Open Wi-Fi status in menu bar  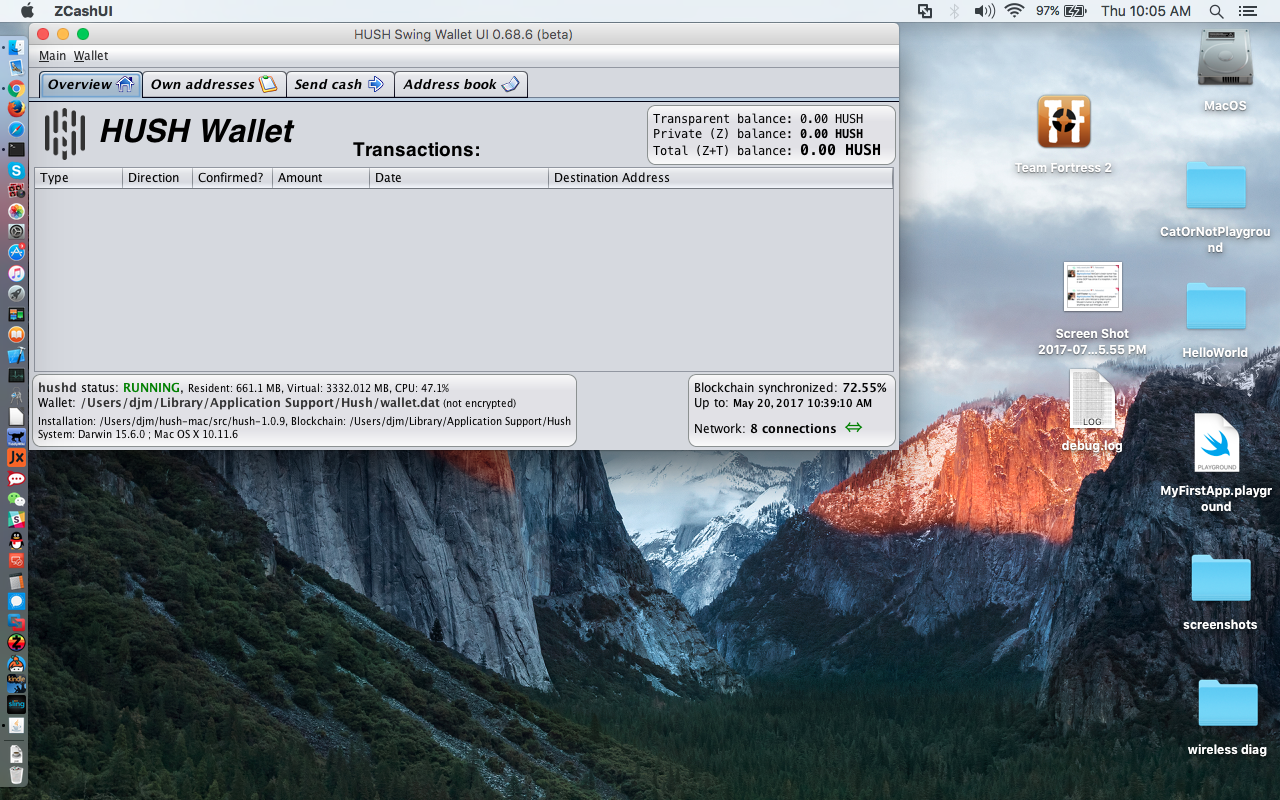tap(1015, 11)
